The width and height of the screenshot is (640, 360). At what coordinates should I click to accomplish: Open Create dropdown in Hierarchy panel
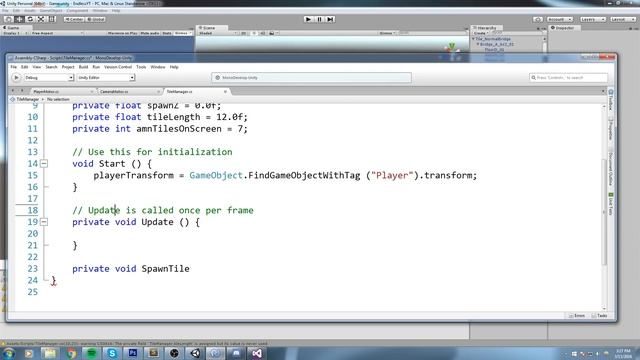(x=481, y=33)
